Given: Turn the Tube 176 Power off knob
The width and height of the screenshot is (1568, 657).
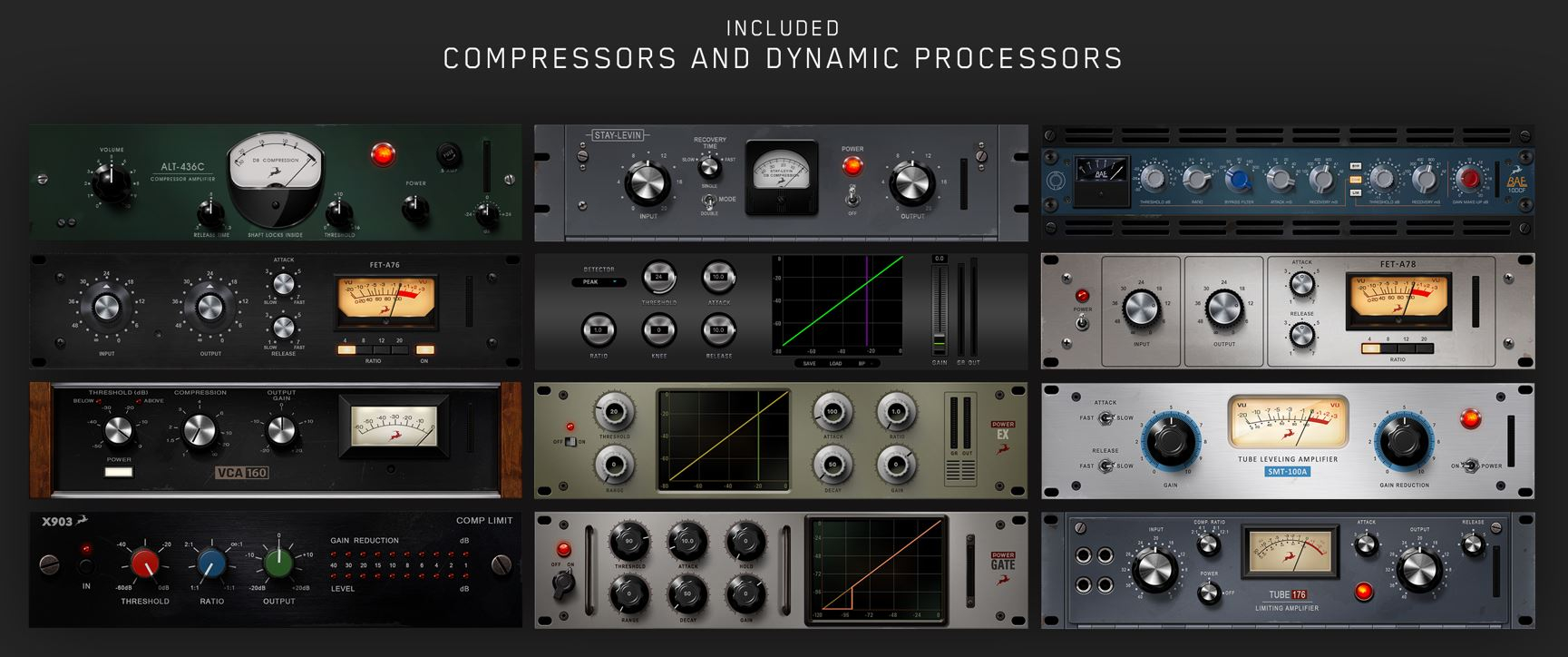Looking at the screenshot, I should tap(1208, 593).
